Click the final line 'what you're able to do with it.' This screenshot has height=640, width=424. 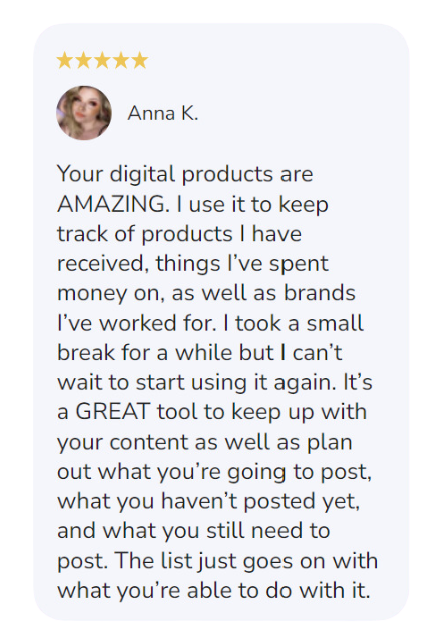213,591
